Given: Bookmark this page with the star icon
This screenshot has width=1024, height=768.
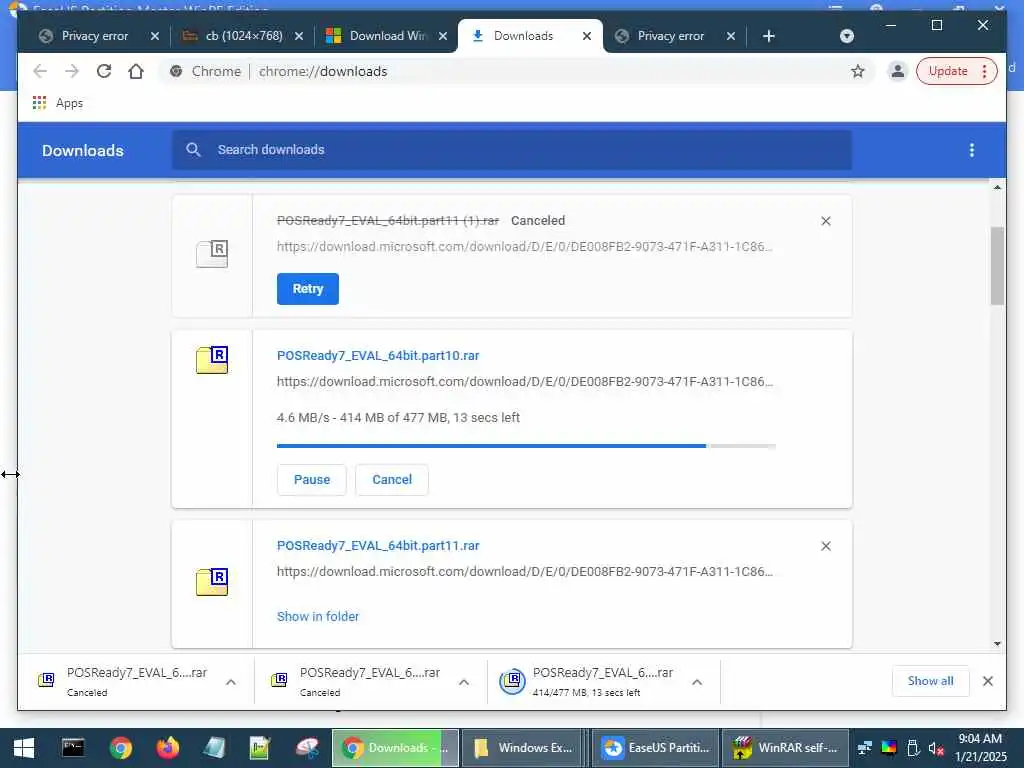Looking at the screenshot, I should click(x=857, y=71).
